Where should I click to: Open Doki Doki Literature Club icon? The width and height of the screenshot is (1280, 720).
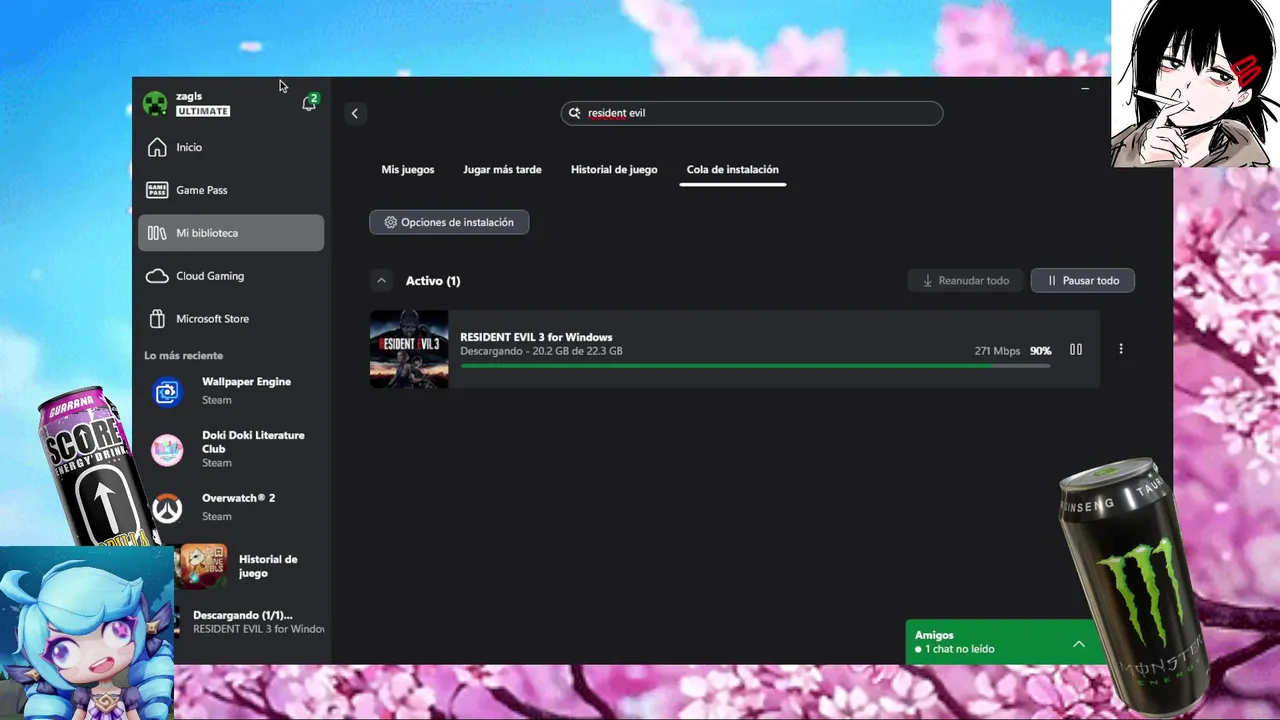[167, 450]
